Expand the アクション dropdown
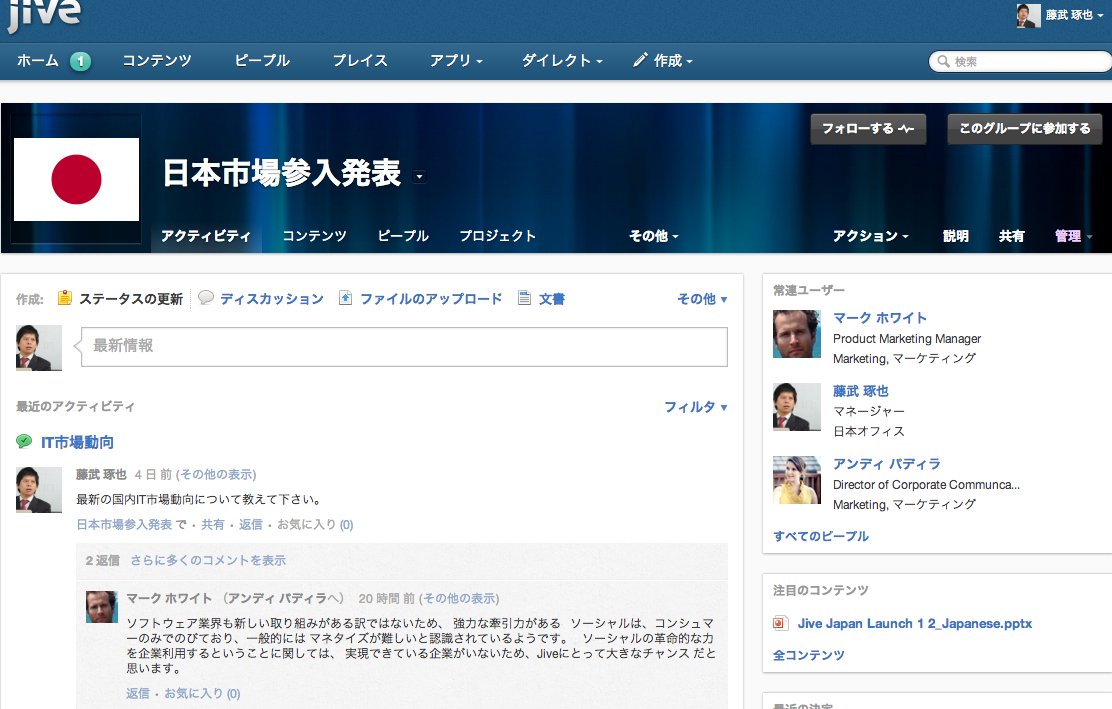 click(x=870, y=236)
